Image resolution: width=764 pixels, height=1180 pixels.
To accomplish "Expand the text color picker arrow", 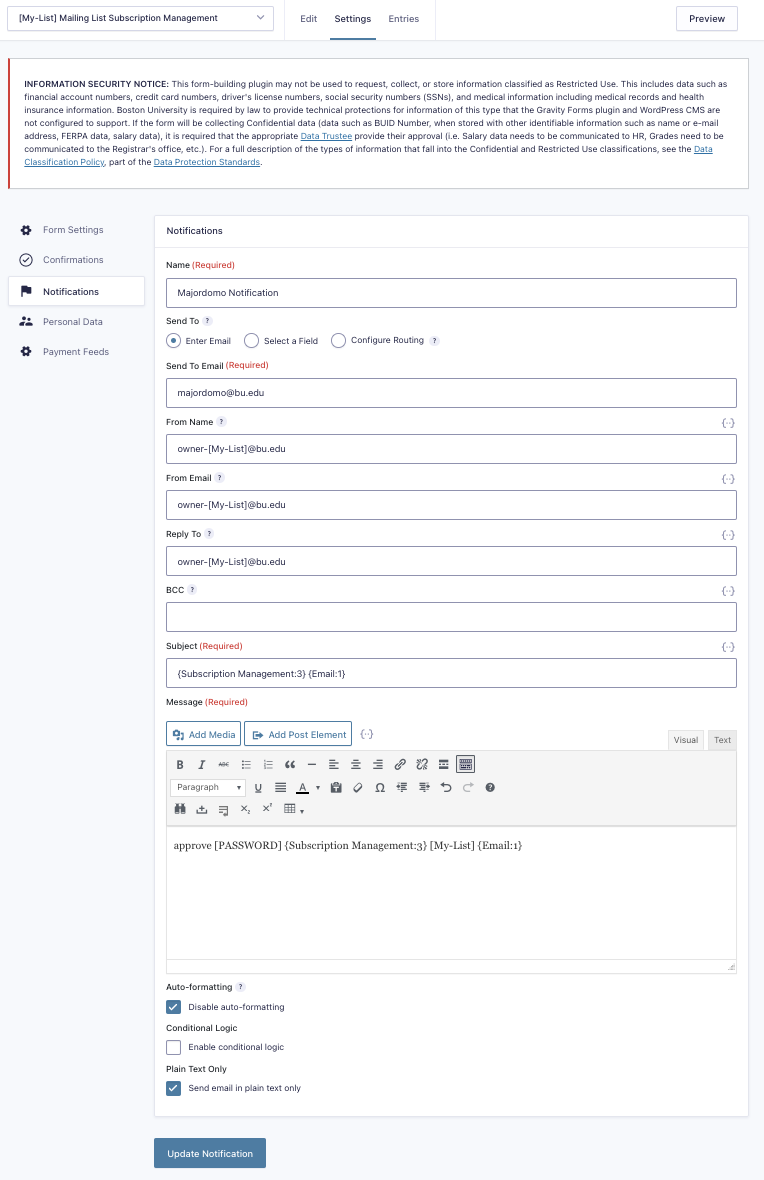I will 318,788.
